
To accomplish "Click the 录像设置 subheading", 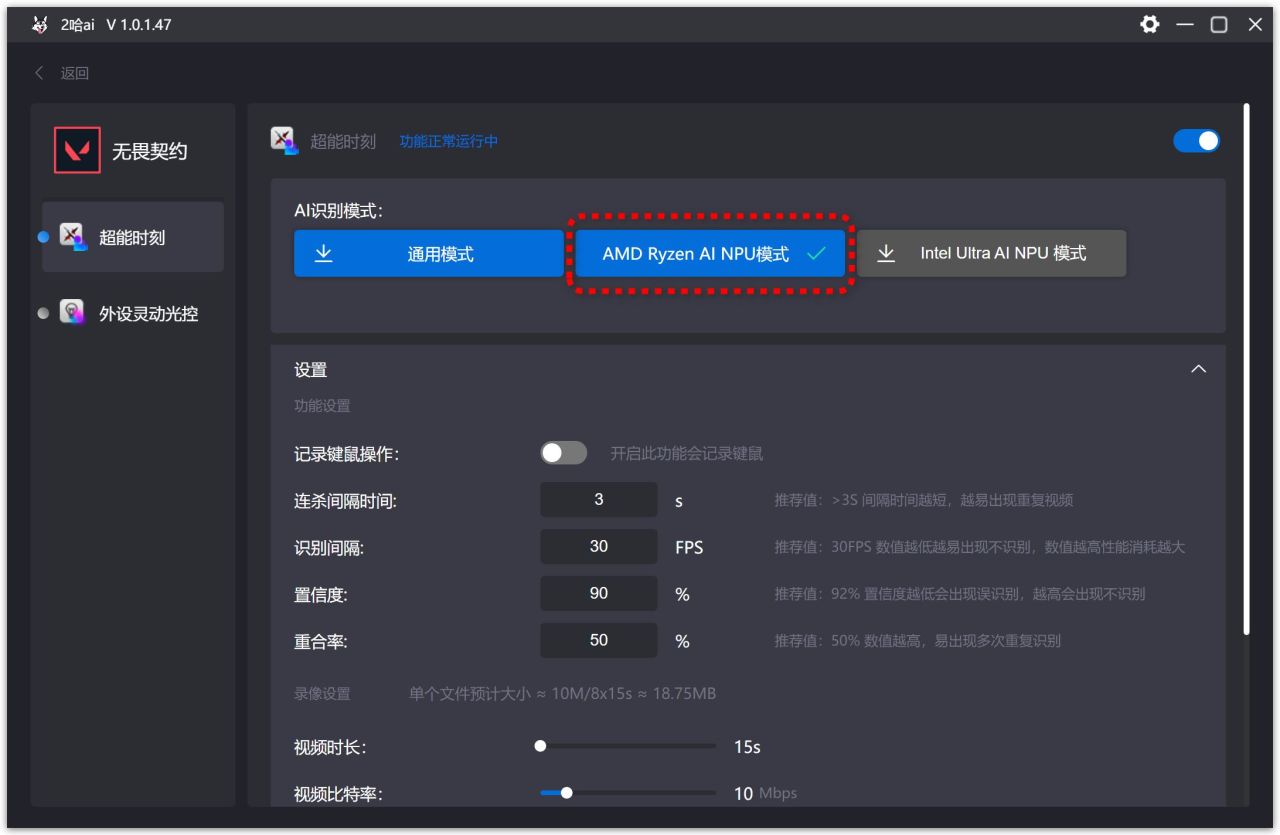I will (x=322, y=694).
